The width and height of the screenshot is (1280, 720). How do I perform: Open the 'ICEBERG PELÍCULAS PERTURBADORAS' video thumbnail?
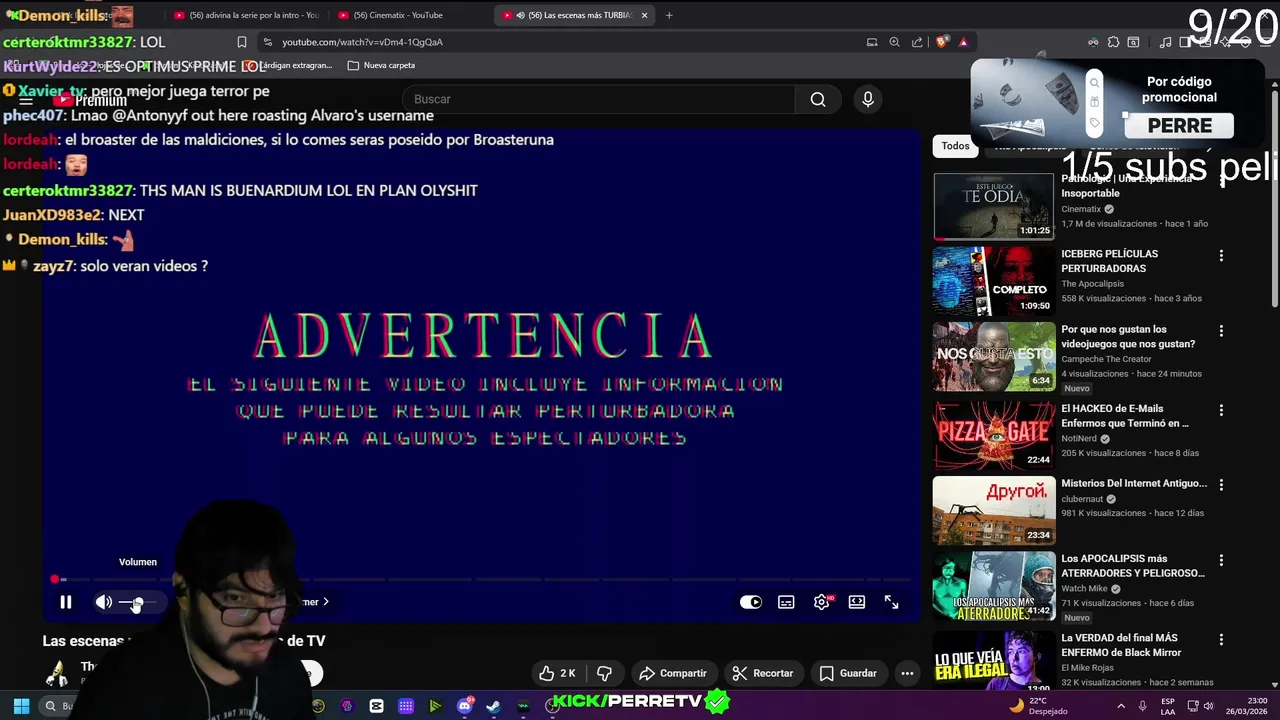tap(994, 282)
